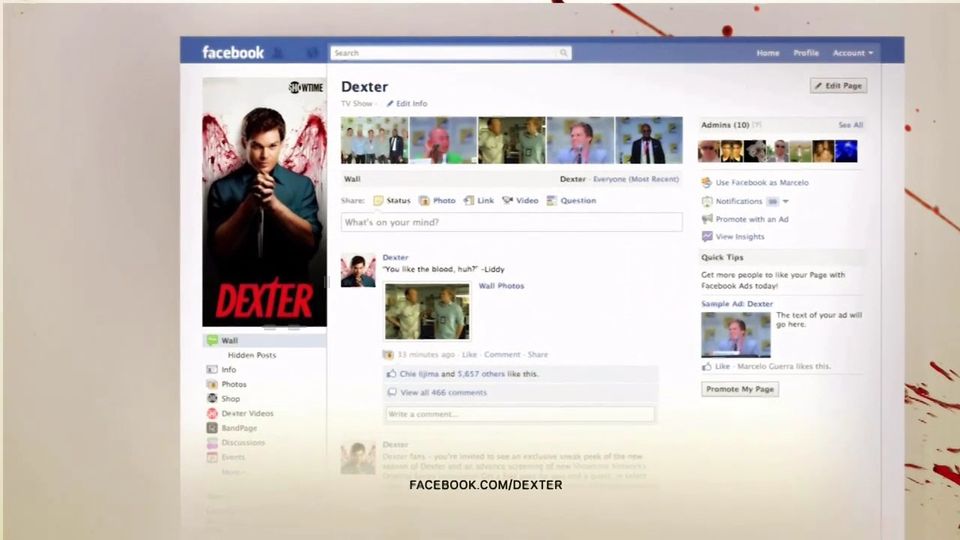Click the Promote My Page button
The image size is (960, 540).
point(740,389)
